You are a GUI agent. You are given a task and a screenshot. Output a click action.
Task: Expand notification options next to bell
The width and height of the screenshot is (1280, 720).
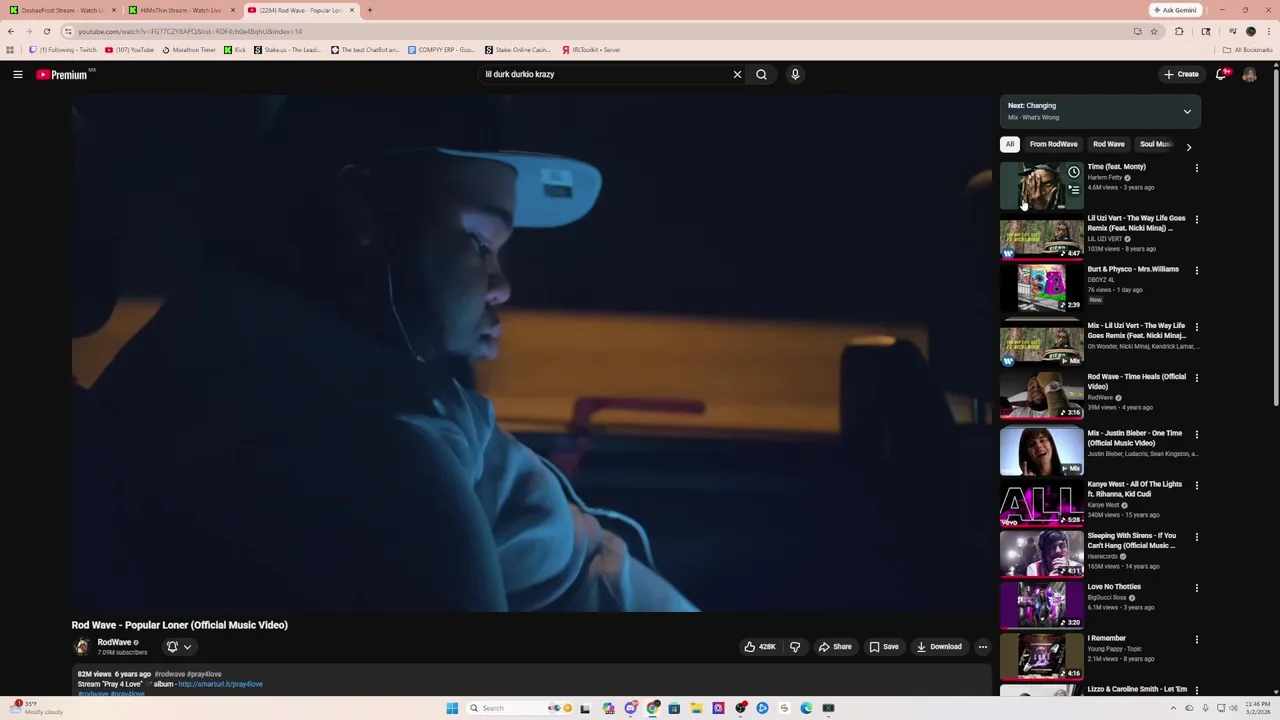(187, 647)
